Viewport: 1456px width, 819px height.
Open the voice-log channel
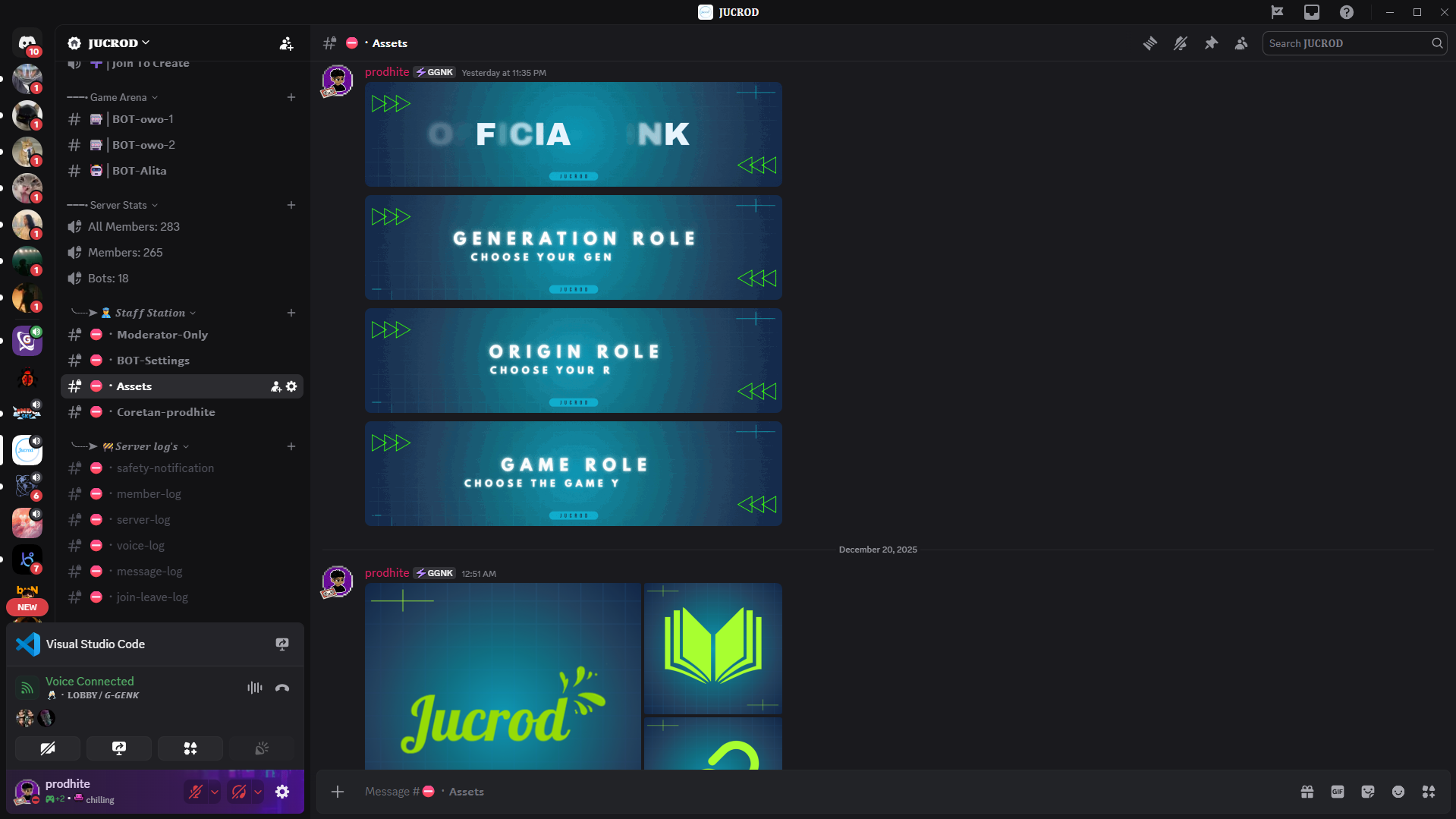tap(182, 546)
